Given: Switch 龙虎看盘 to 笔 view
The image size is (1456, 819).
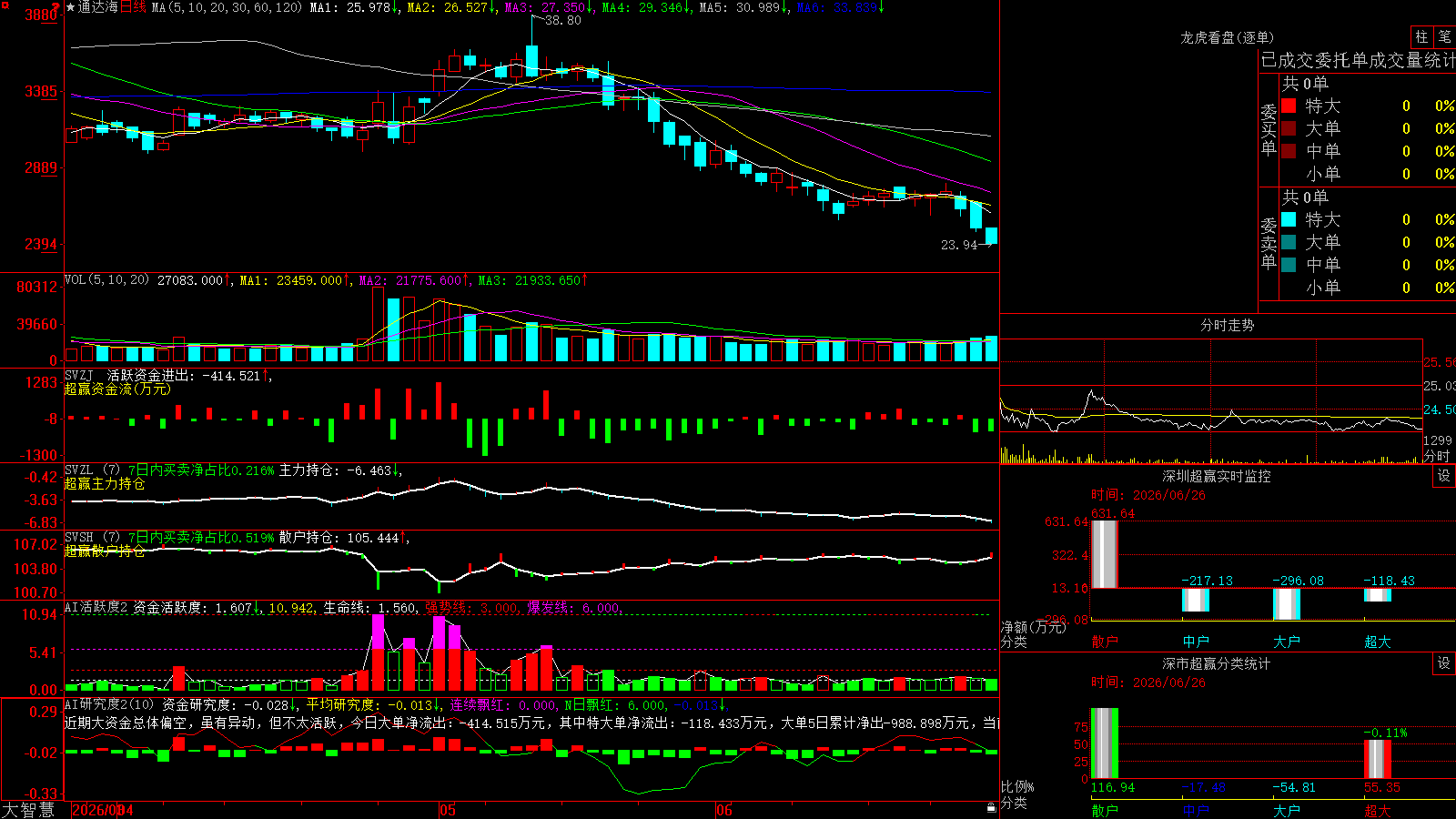Looking at the screenshot, I should pos(1444,36).
